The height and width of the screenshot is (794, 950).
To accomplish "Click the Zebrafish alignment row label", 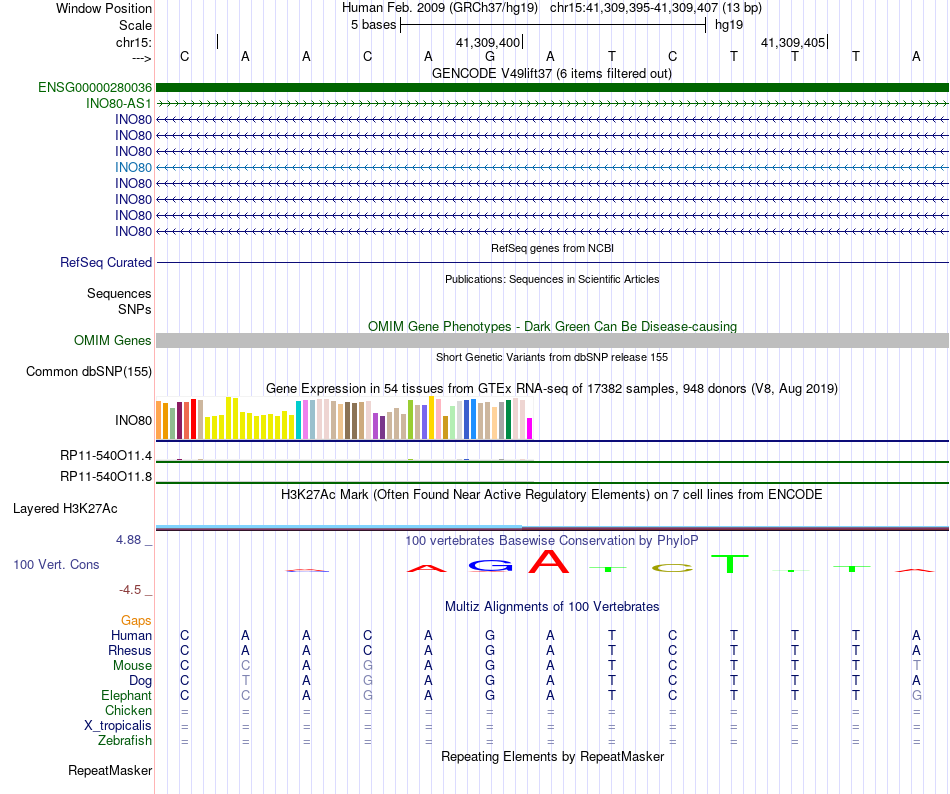I will pyautogui.click(x=125, y=741).
